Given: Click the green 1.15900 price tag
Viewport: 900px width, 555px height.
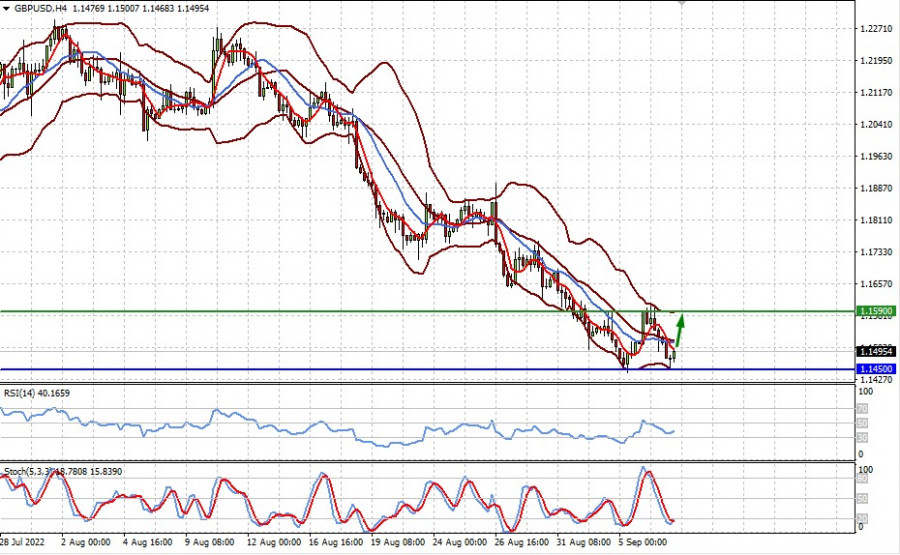Looking at the screenshot, I should pos(876,311).
